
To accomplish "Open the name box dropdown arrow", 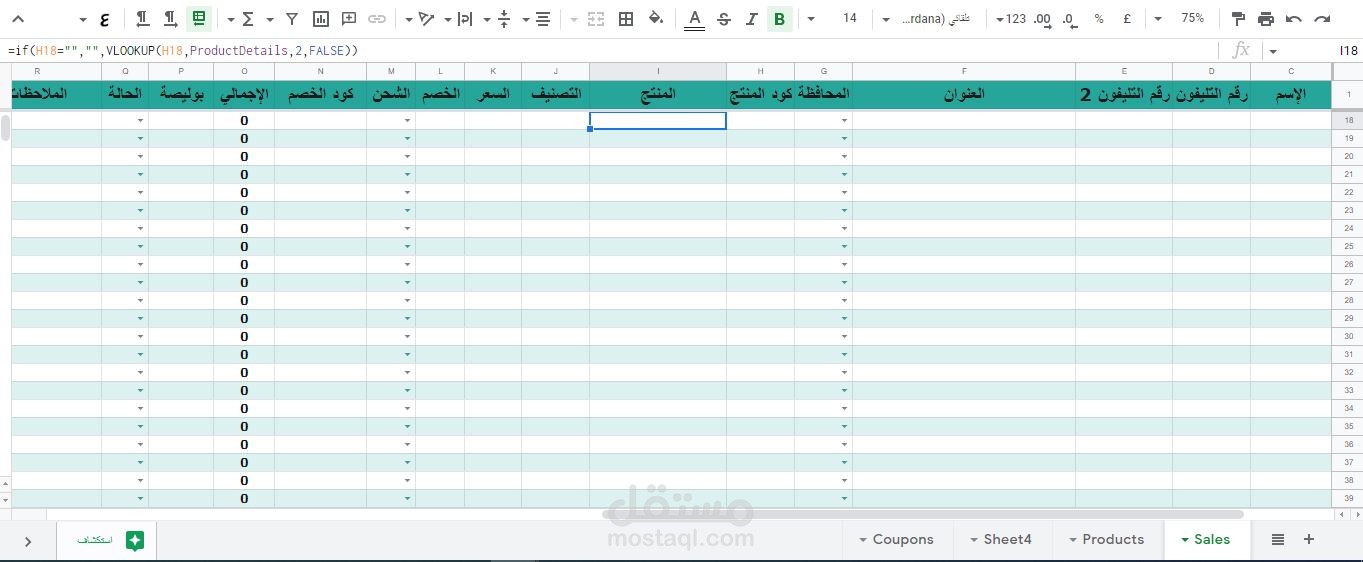I will pos(1273,51).
